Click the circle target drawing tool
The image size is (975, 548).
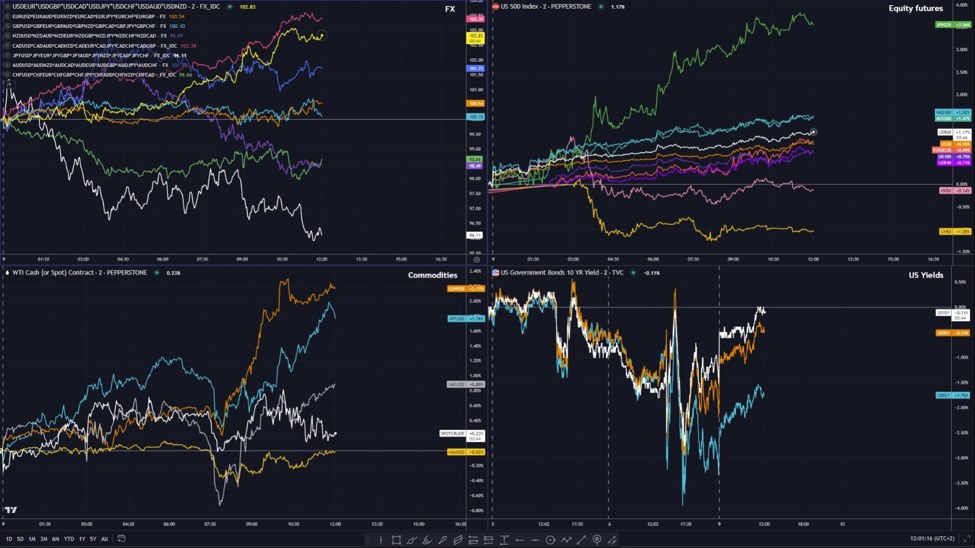click(550, 540)
